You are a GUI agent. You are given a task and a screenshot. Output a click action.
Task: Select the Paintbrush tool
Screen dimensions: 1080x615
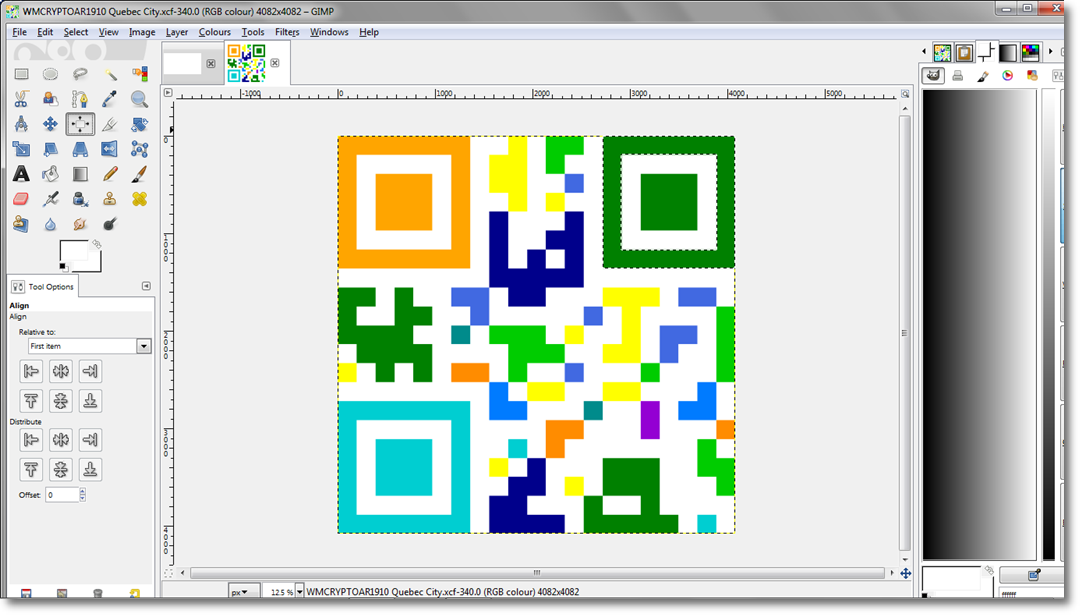(139, 174)
